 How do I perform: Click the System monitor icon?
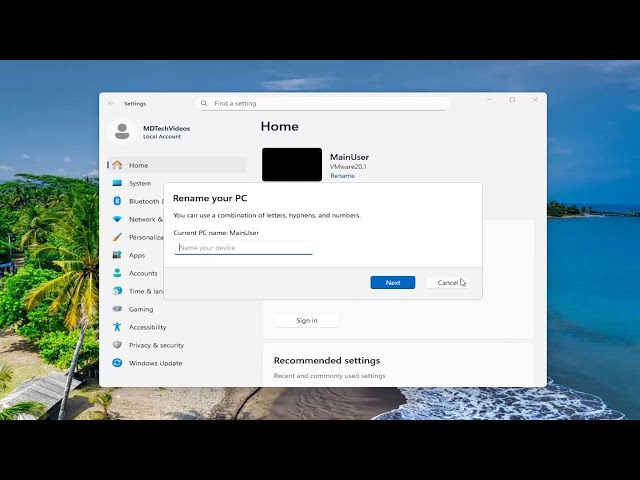(x=117, y=183)
